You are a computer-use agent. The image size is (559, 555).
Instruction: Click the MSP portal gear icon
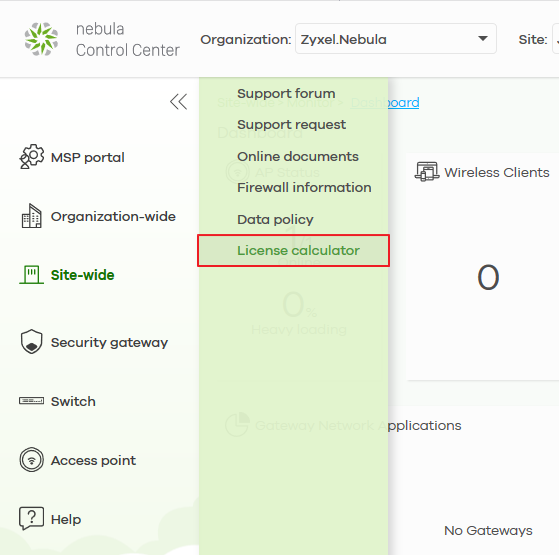(32, 156)
